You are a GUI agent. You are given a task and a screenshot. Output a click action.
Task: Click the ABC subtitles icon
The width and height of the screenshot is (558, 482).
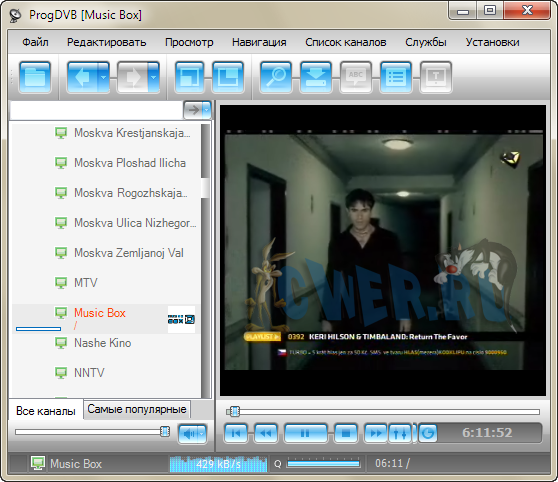pos(356,77)
